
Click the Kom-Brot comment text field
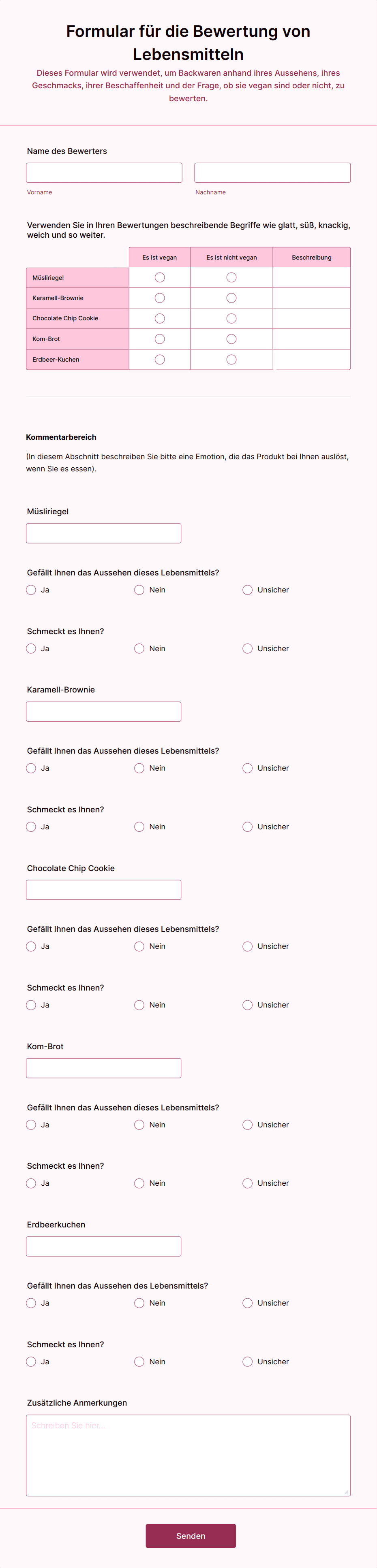coord(103,1068)
